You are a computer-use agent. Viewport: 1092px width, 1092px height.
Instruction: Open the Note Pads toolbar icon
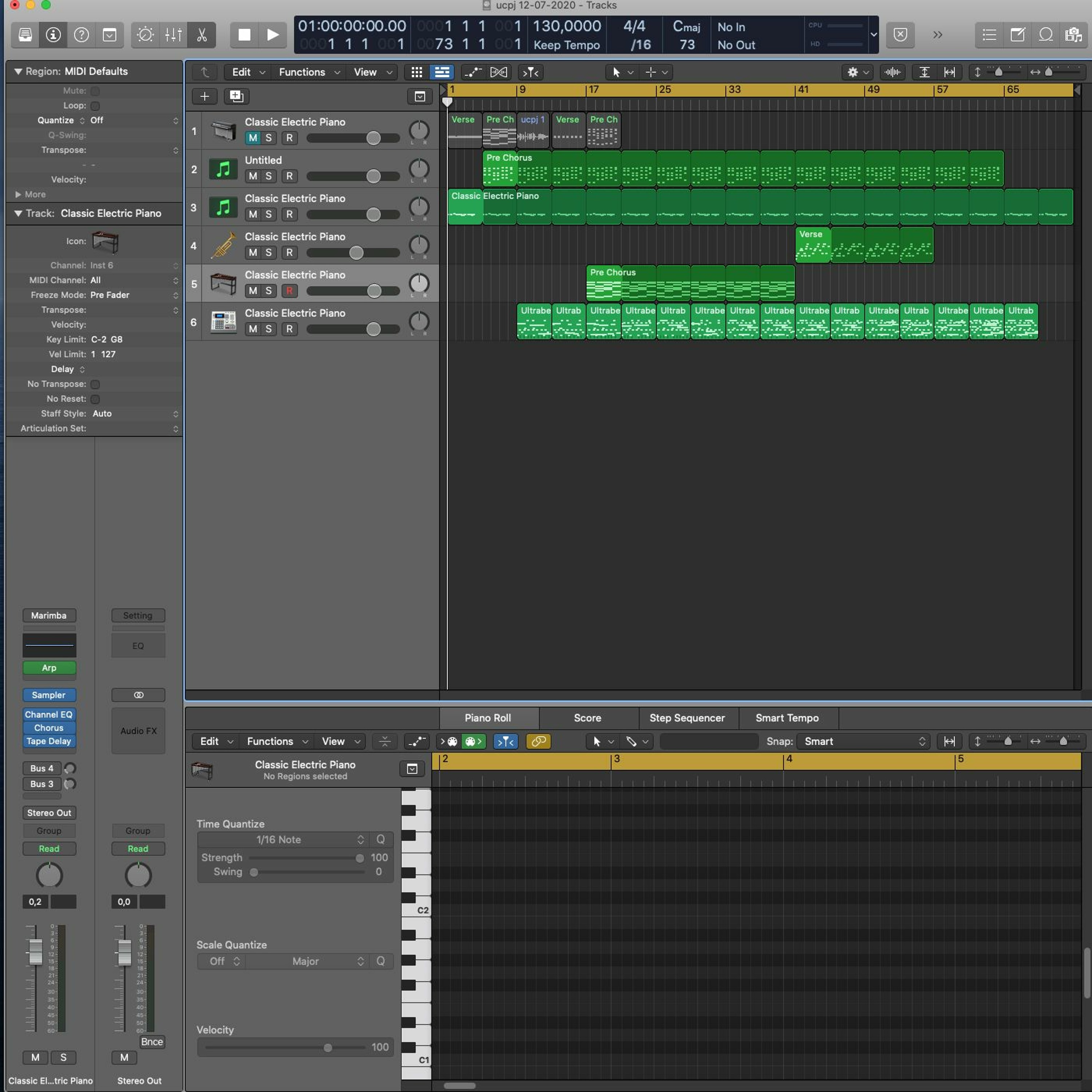pos(1017,35)
